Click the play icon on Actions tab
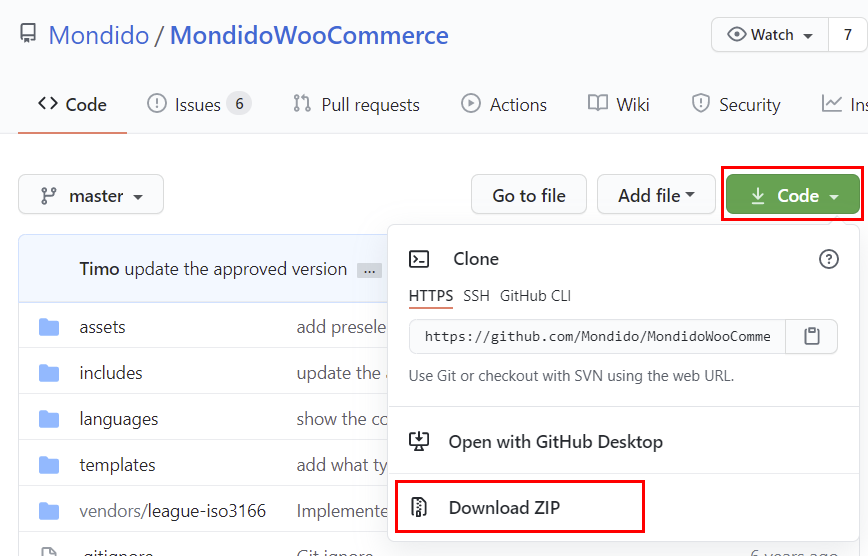868x556 pixels. click(471, 104)
